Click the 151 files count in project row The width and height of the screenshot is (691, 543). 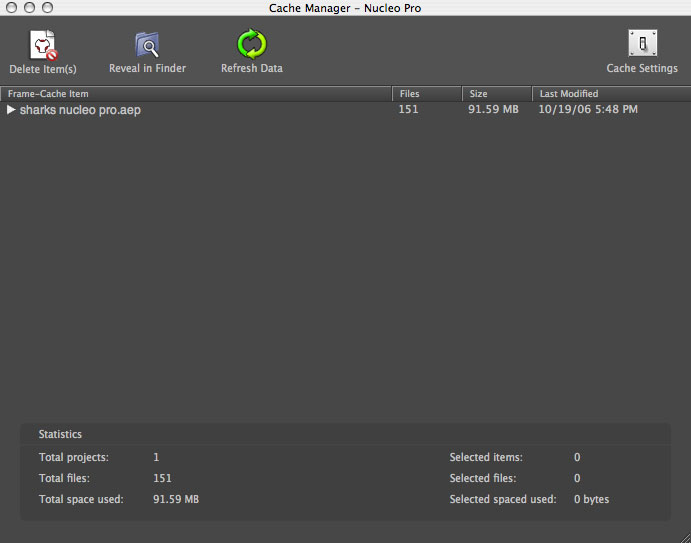(408, 109)
